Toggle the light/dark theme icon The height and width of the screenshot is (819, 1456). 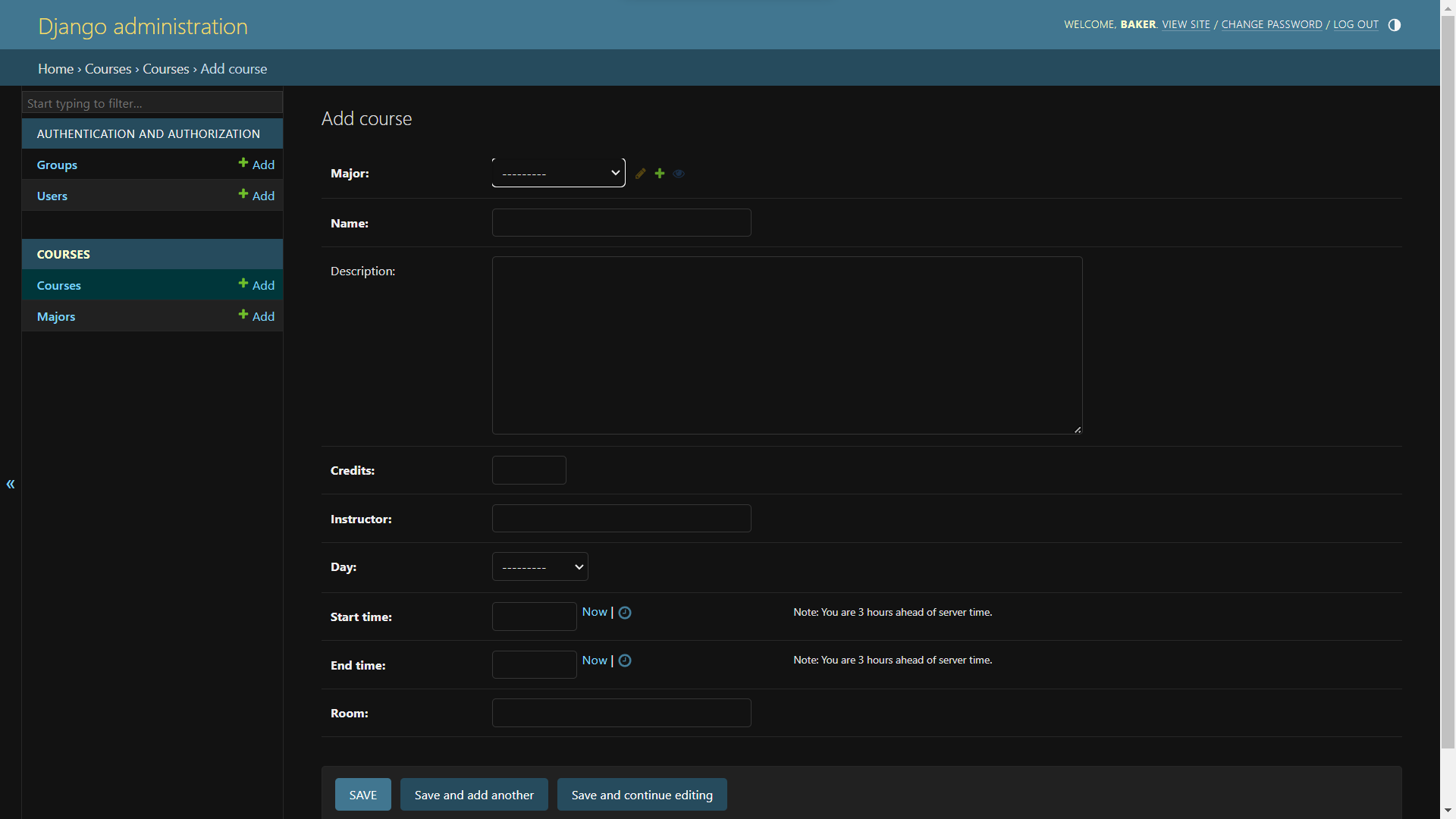(1395, 25)
